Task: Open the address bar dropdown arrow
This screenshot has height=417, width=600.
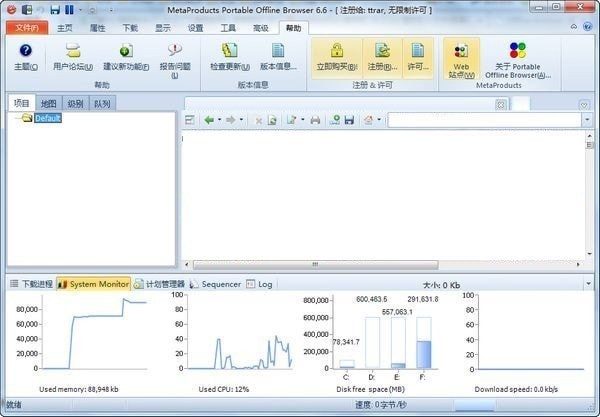Action: (587, 120)
